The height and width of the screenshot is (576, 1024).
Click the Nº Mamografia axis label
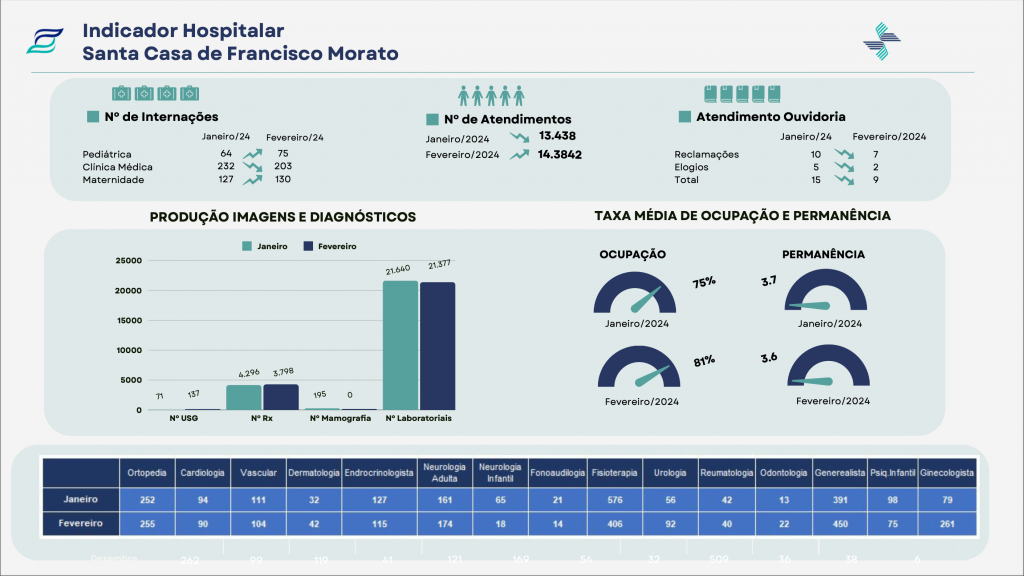point(340,418)
